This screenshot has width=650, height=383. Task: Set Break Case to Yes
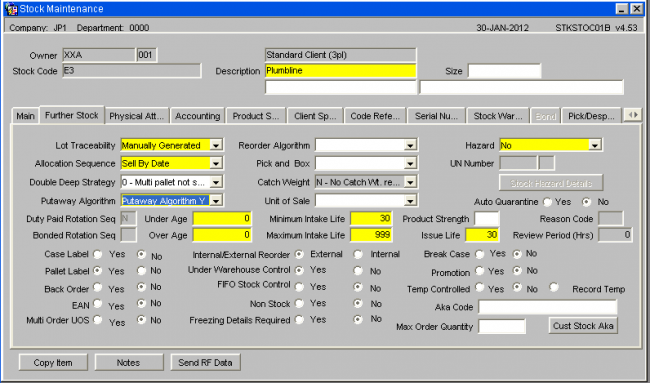click(480, 254)
